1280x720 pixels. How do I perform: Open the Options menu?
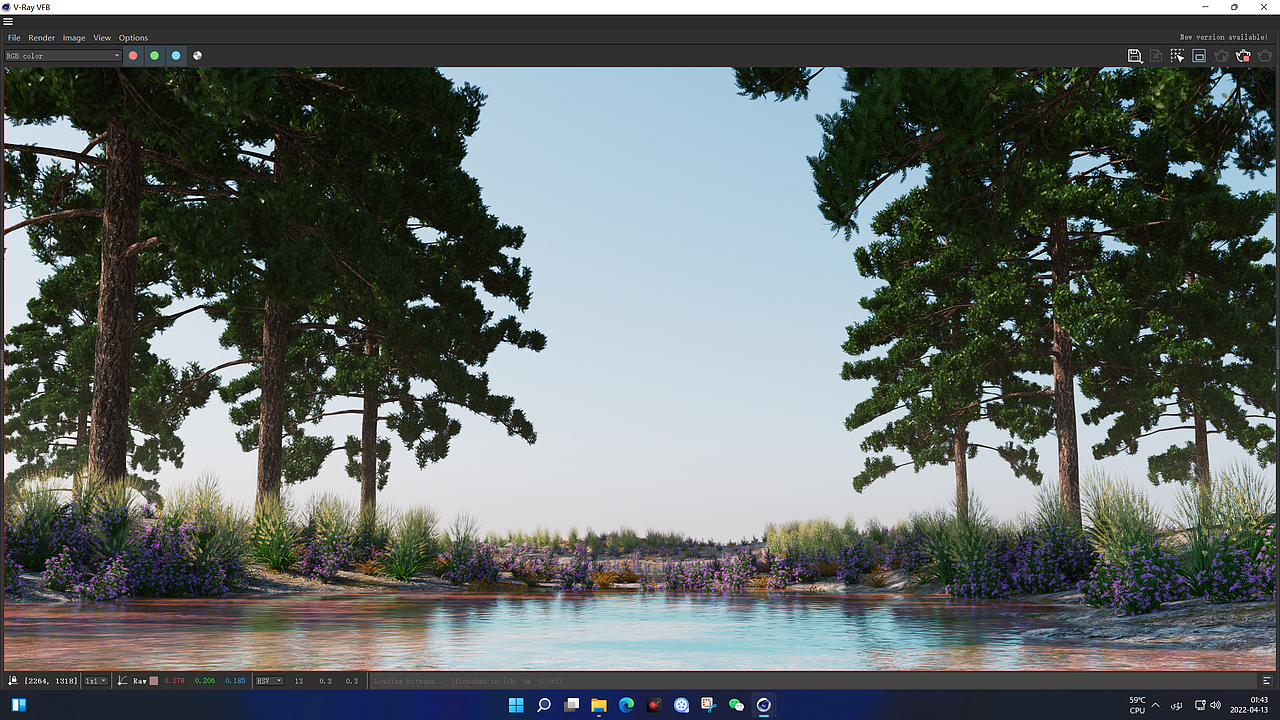(x=133, y=38)
